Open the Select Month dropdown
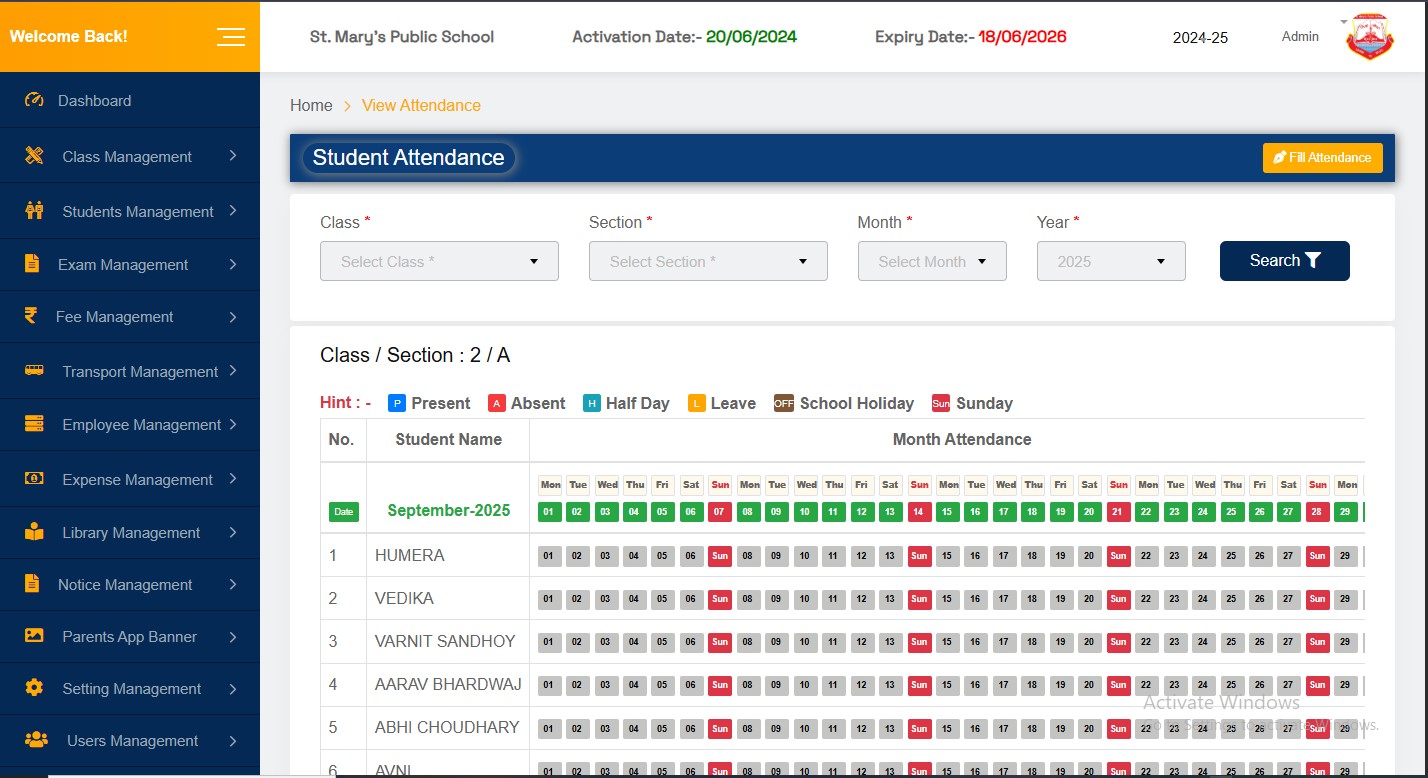Image resolution: width=1428 pixels, height=778 pixels. 931,261
